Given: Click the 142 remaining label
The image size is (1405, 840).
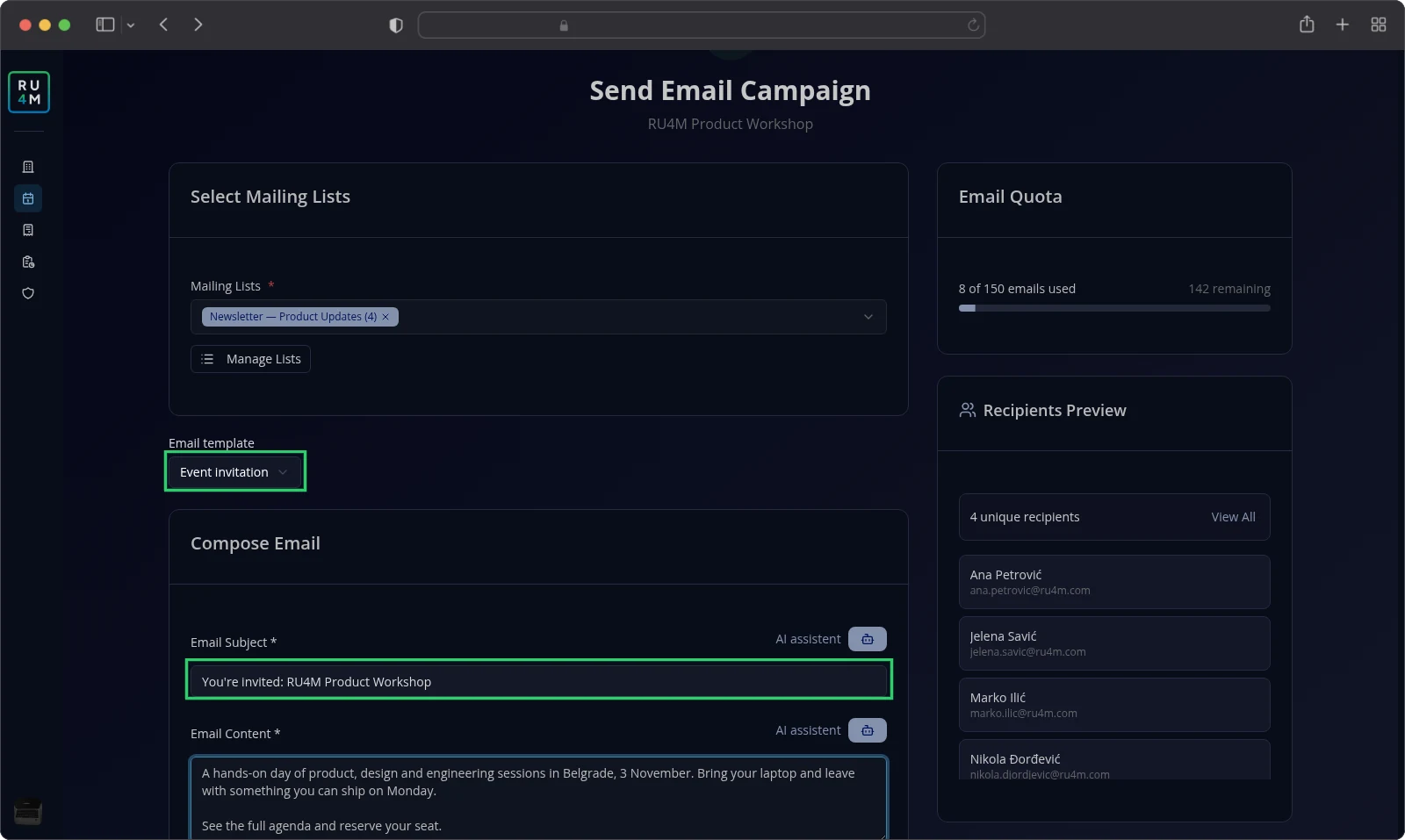Looking at the screenshot, I should [x=1229, y=289].
